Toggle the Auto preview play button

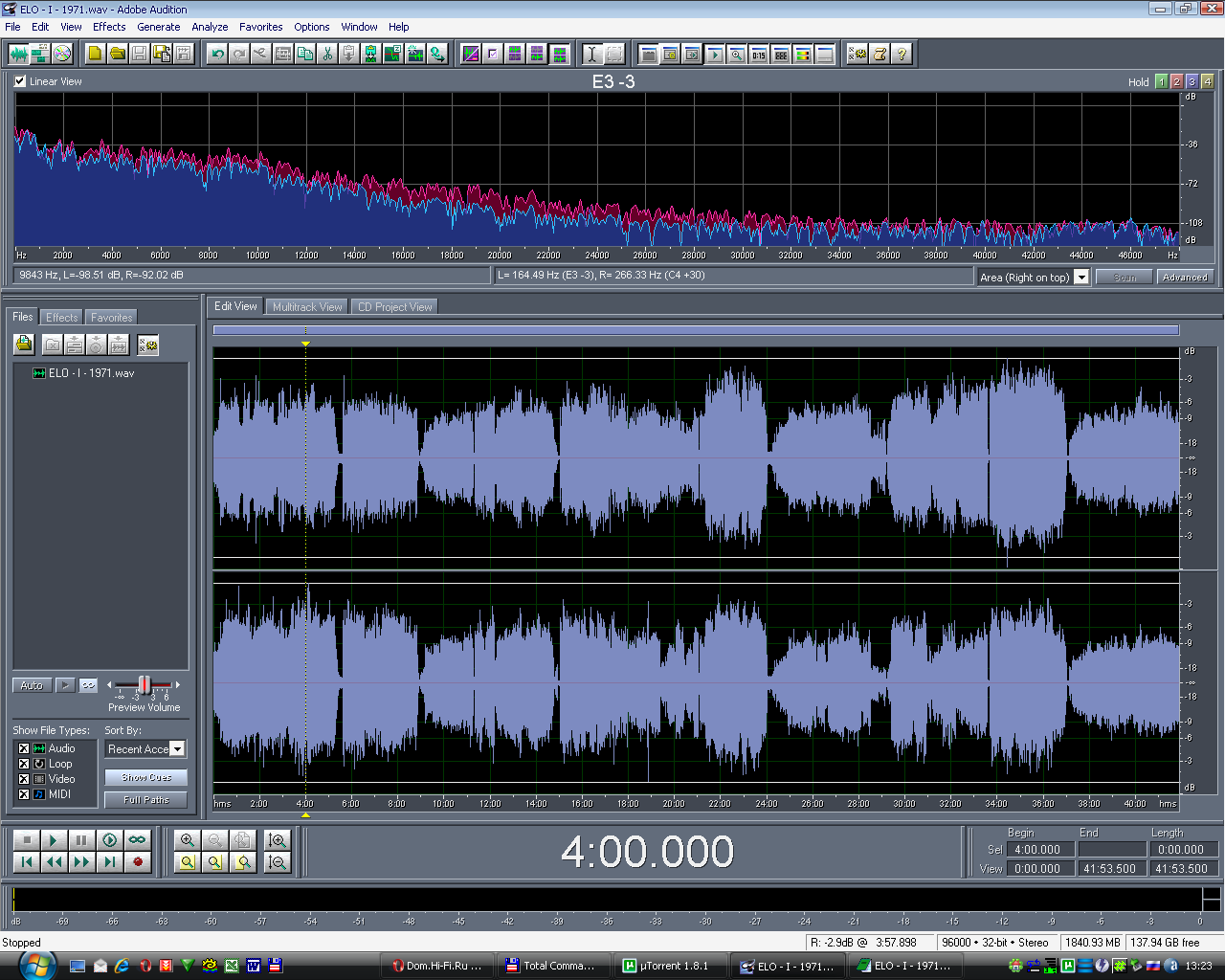pyautogui.click(x=32, y=685)
